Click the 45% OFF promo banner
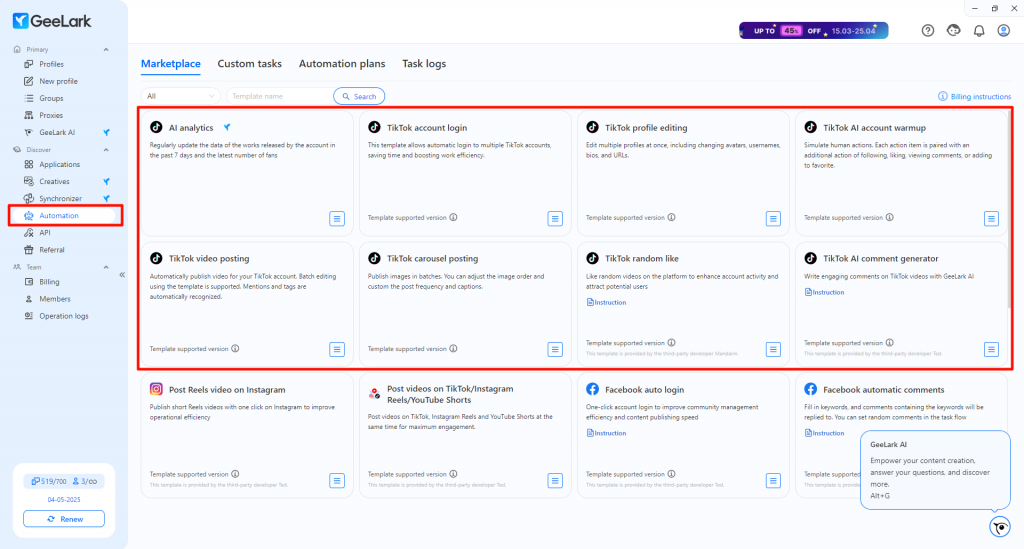The image size is (1024, 549). (x=813, y=31)
